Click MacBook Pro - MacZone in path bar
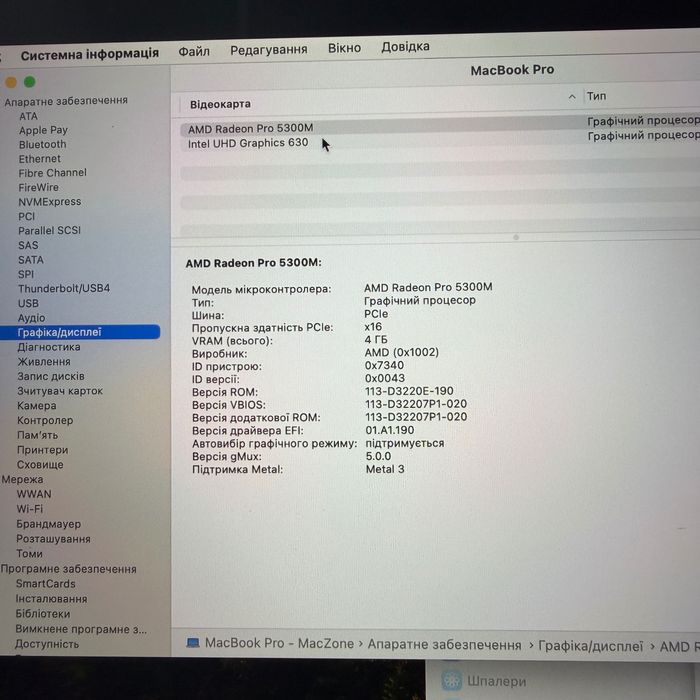The image size is (700, 700). coord(279,643)
